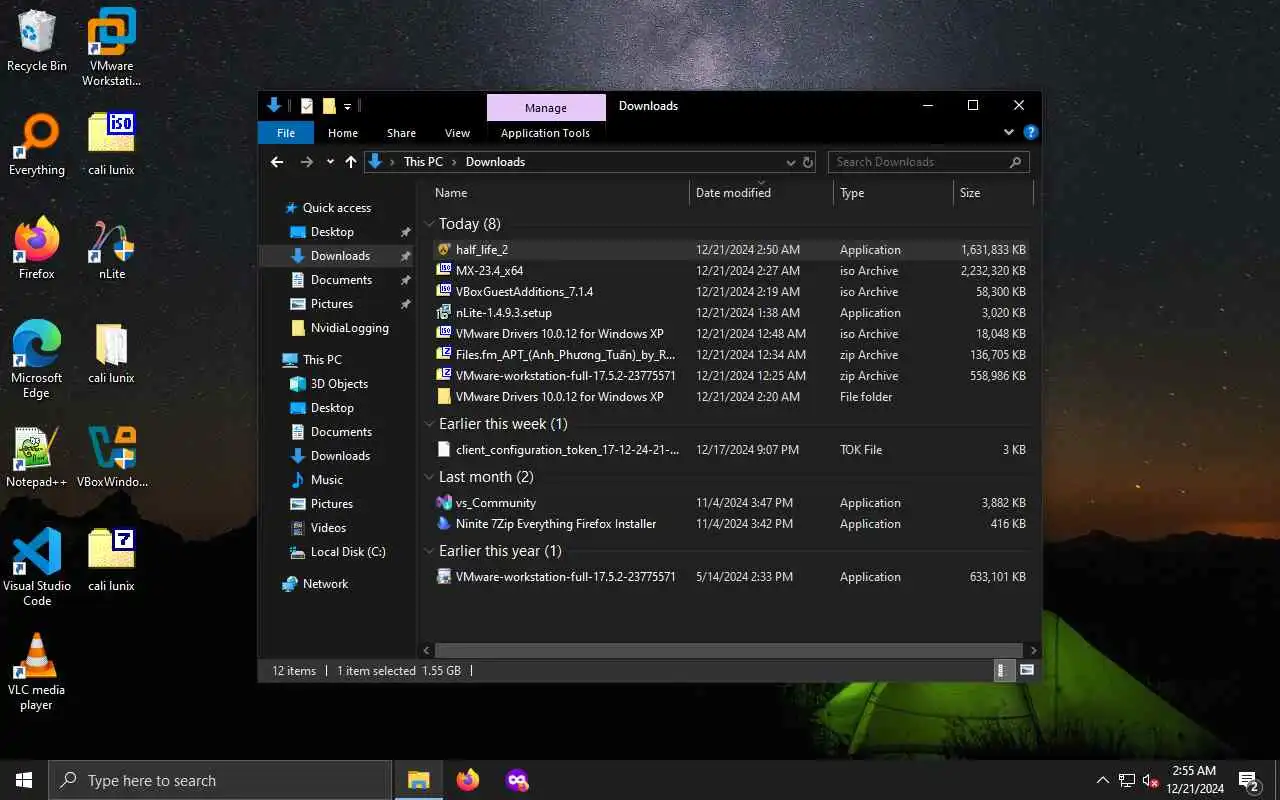Select the Firefox desktop shortcut

click(37, 249)
